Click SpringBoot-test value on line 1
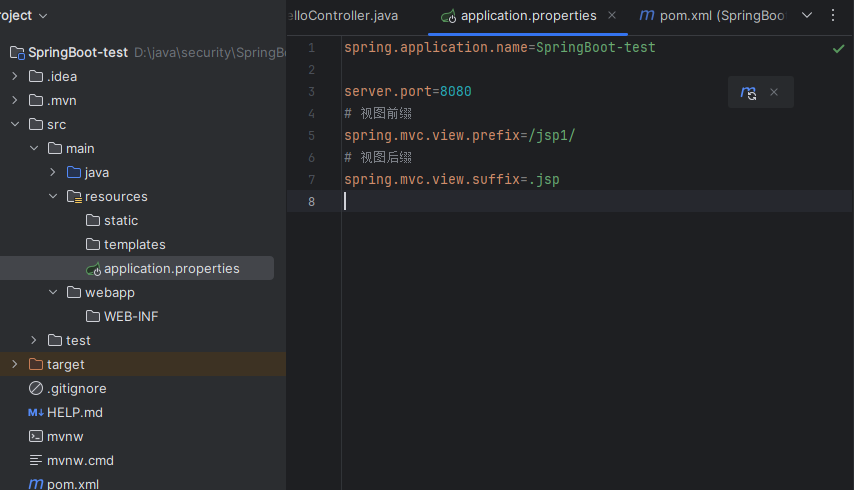The height and width of the screenshot is (490, 854). pyautogui.click(x=596, y=48)
